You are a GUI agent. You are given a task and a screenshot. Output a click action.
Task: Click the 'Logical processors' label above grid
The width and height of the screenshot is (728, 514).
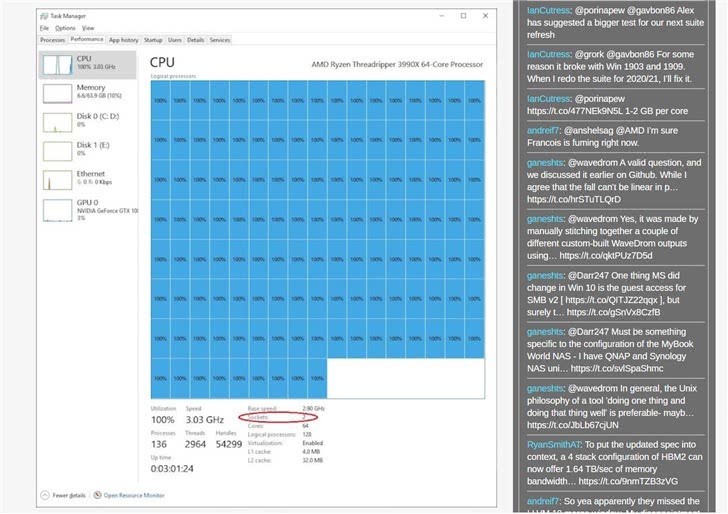click(173, 76)
